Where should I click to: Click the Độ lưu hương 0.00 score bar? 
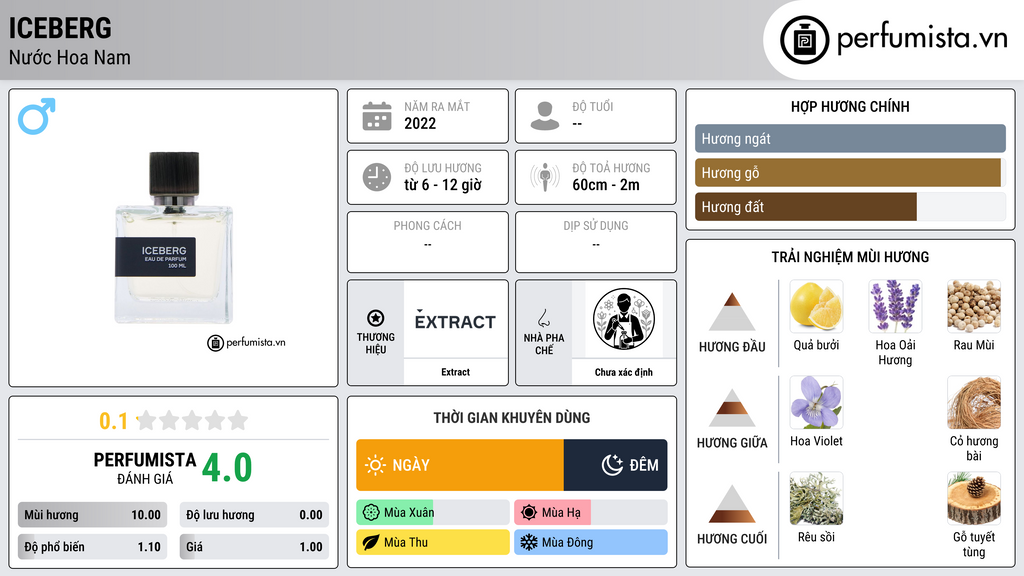coord(254,515)
